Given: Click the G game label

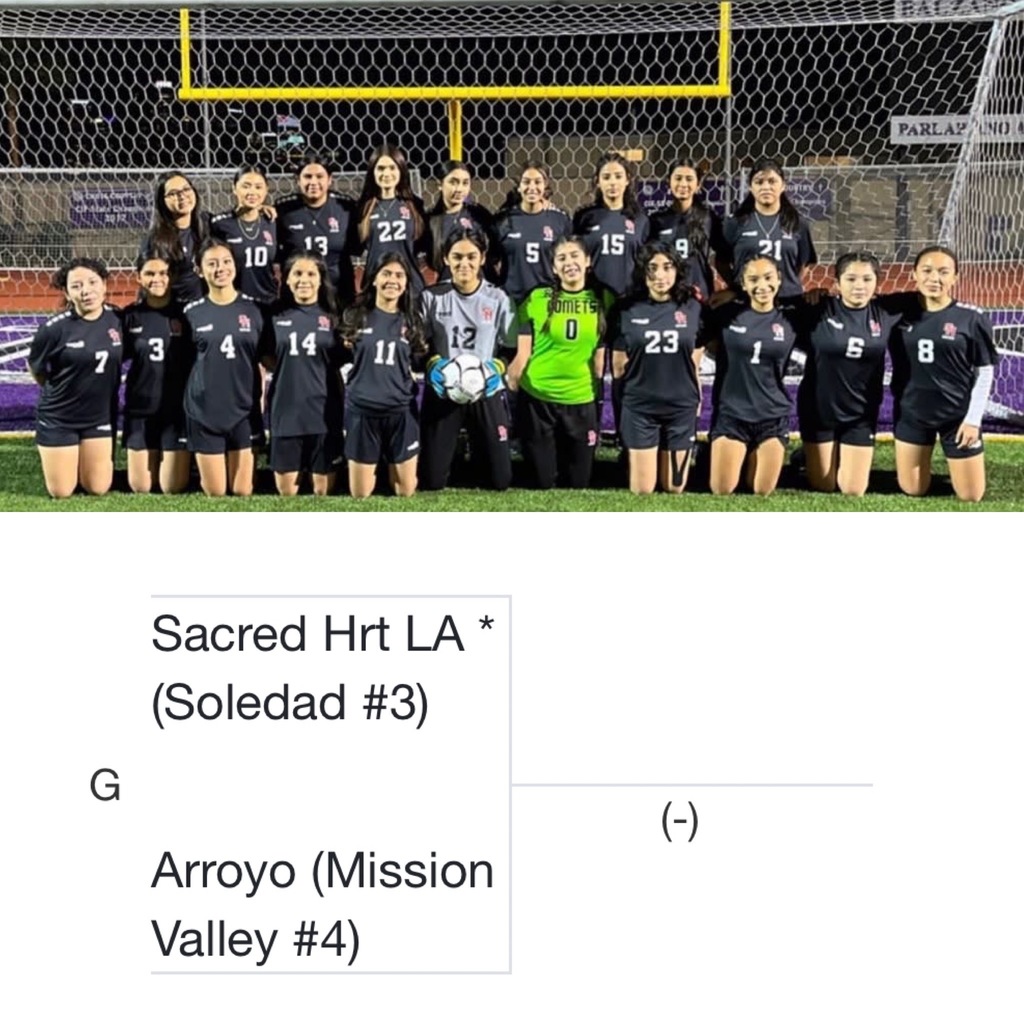Looking at the screenshot, I should pos(105,785).
